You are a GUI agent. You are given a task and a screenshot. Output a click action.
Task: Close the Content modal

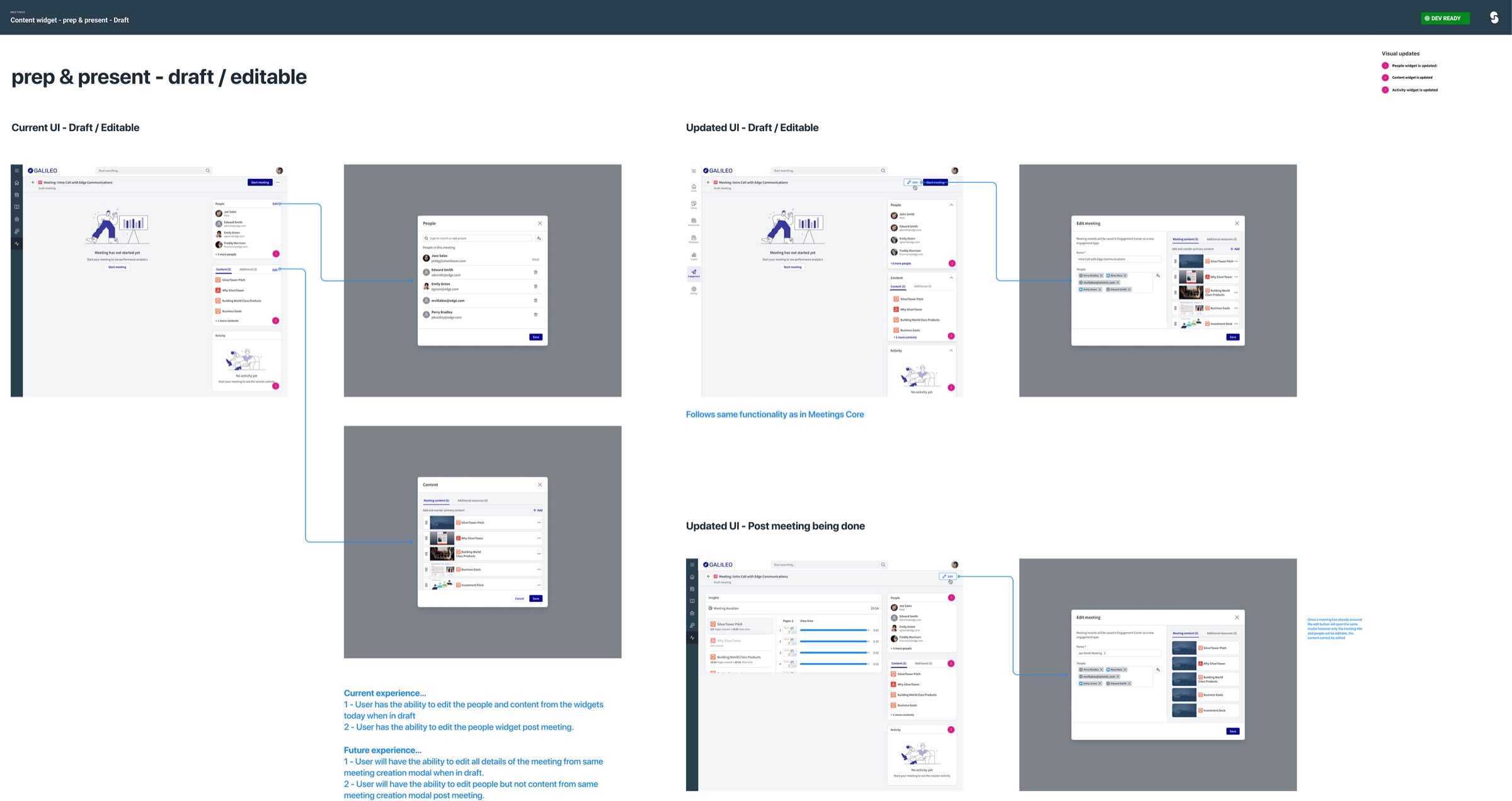(540, 485)
